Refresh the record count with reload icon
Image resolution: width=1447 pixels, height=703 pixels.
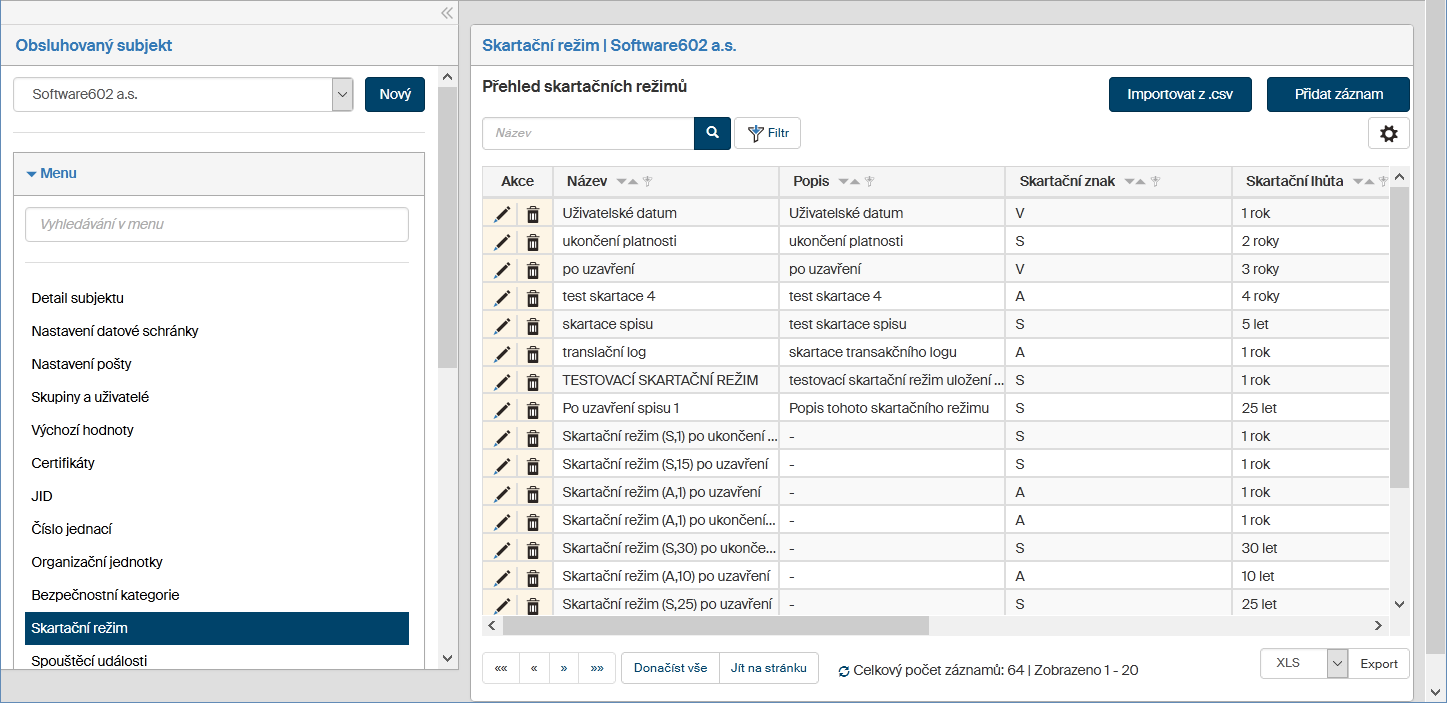[x=844, y=671]
